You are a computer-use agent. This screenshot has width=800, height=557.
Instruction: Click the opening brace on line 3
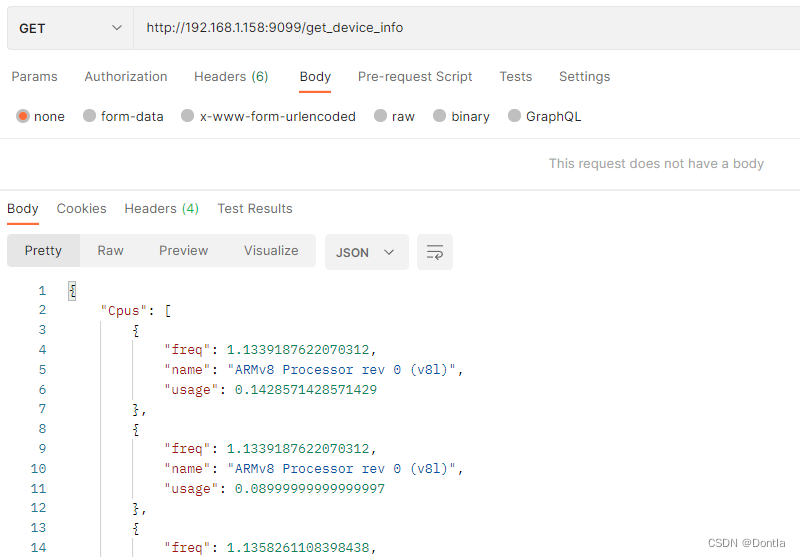point(136,331)
